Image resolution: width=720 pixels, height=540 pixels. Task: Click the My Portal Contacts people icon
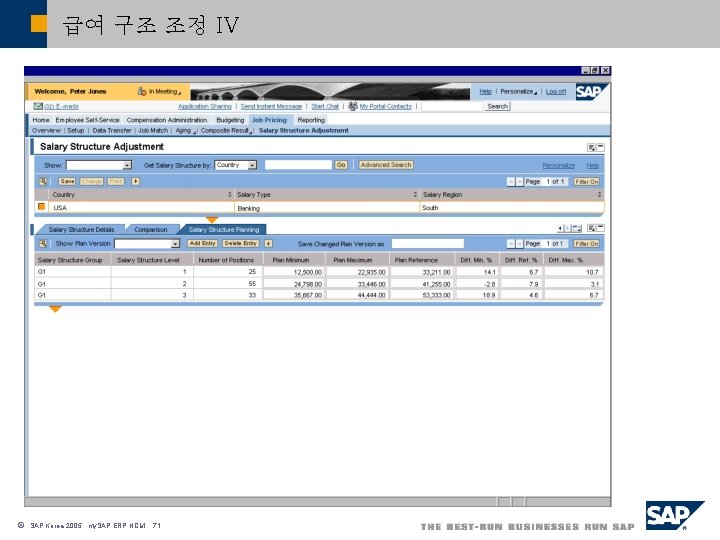[x=353, y=106]
